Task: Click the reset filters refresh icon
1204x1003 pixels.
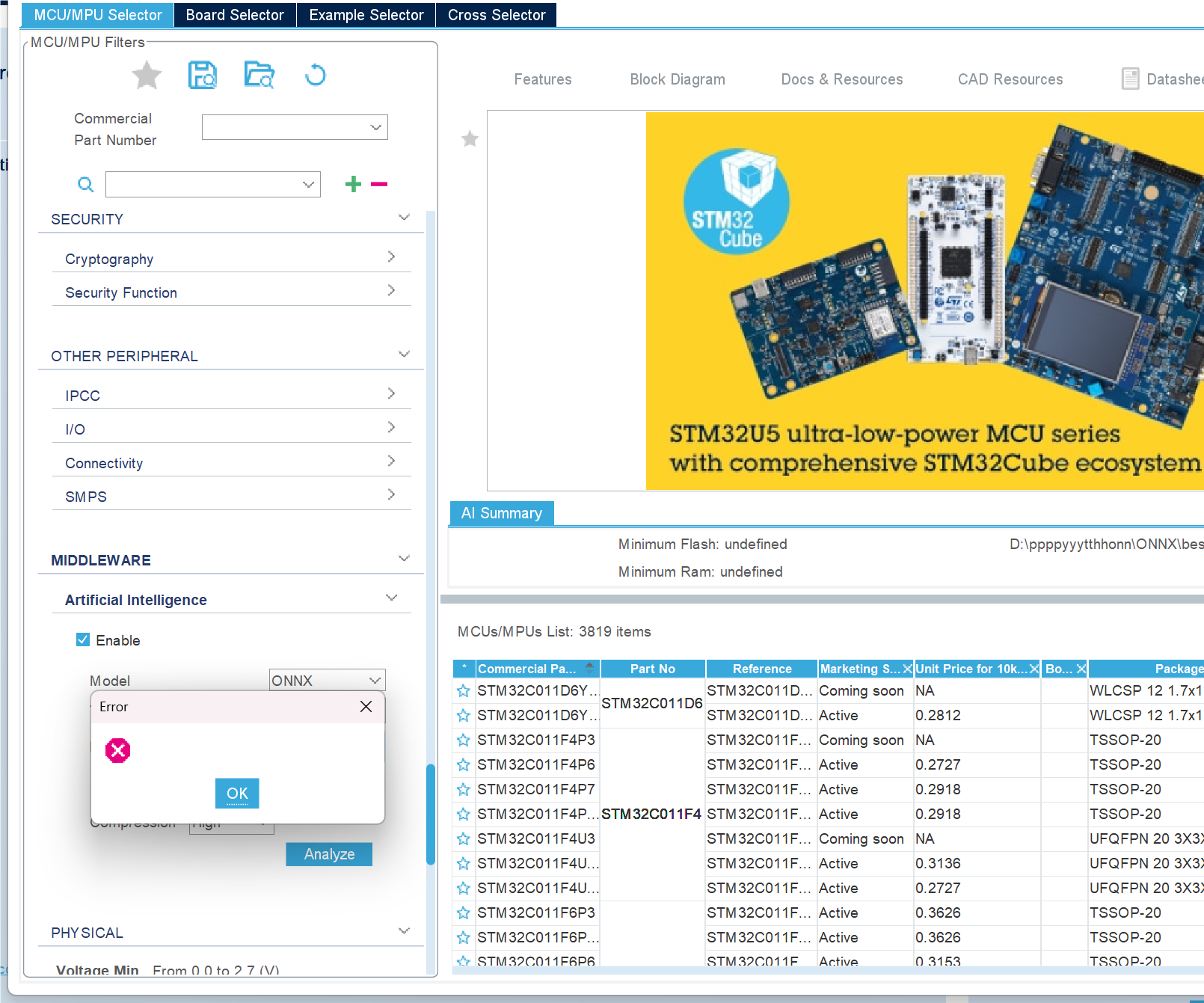Action: click(316, 75)
